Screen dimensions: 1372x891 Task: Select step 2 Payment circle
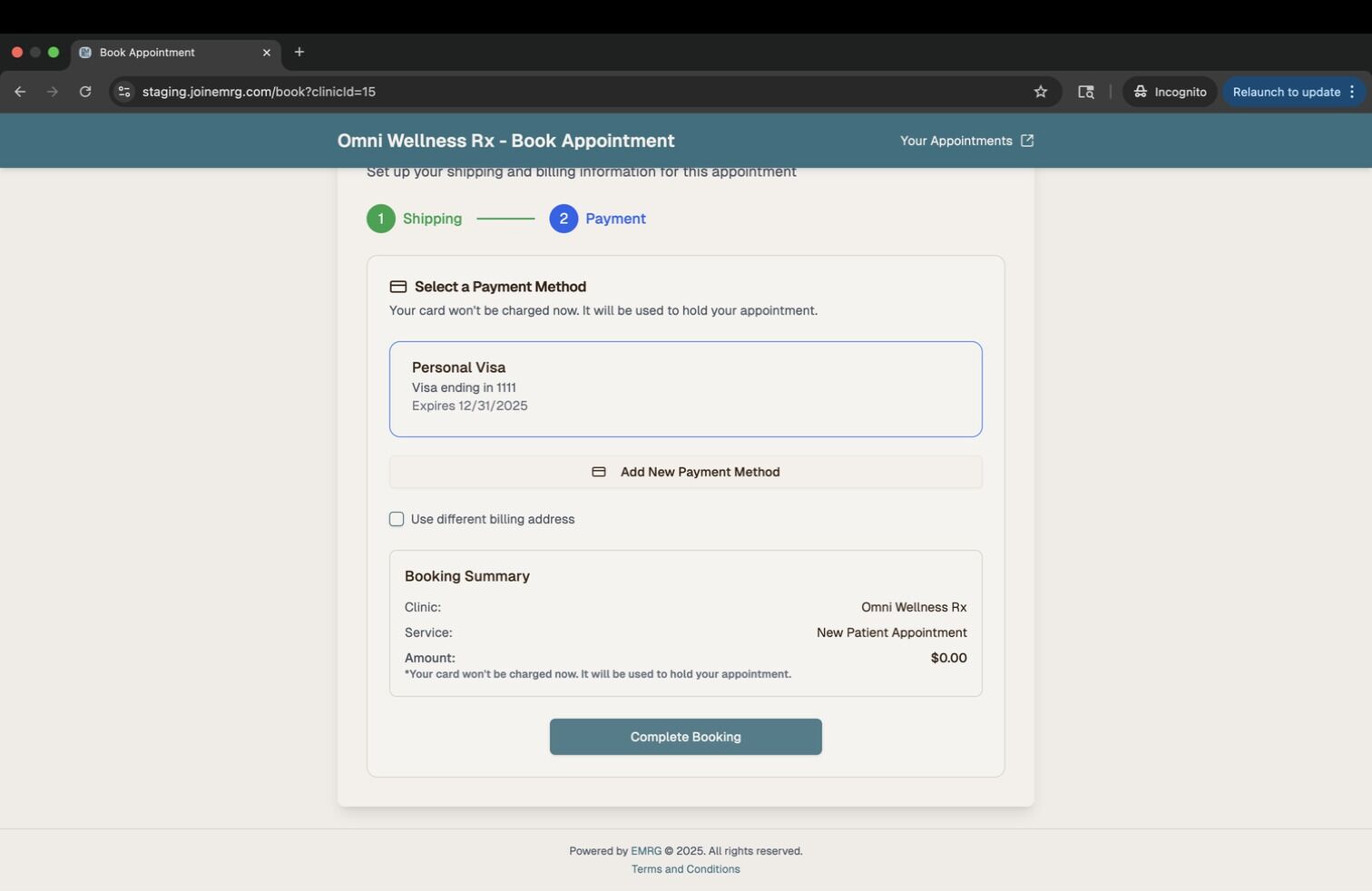(x=563, y=219)
